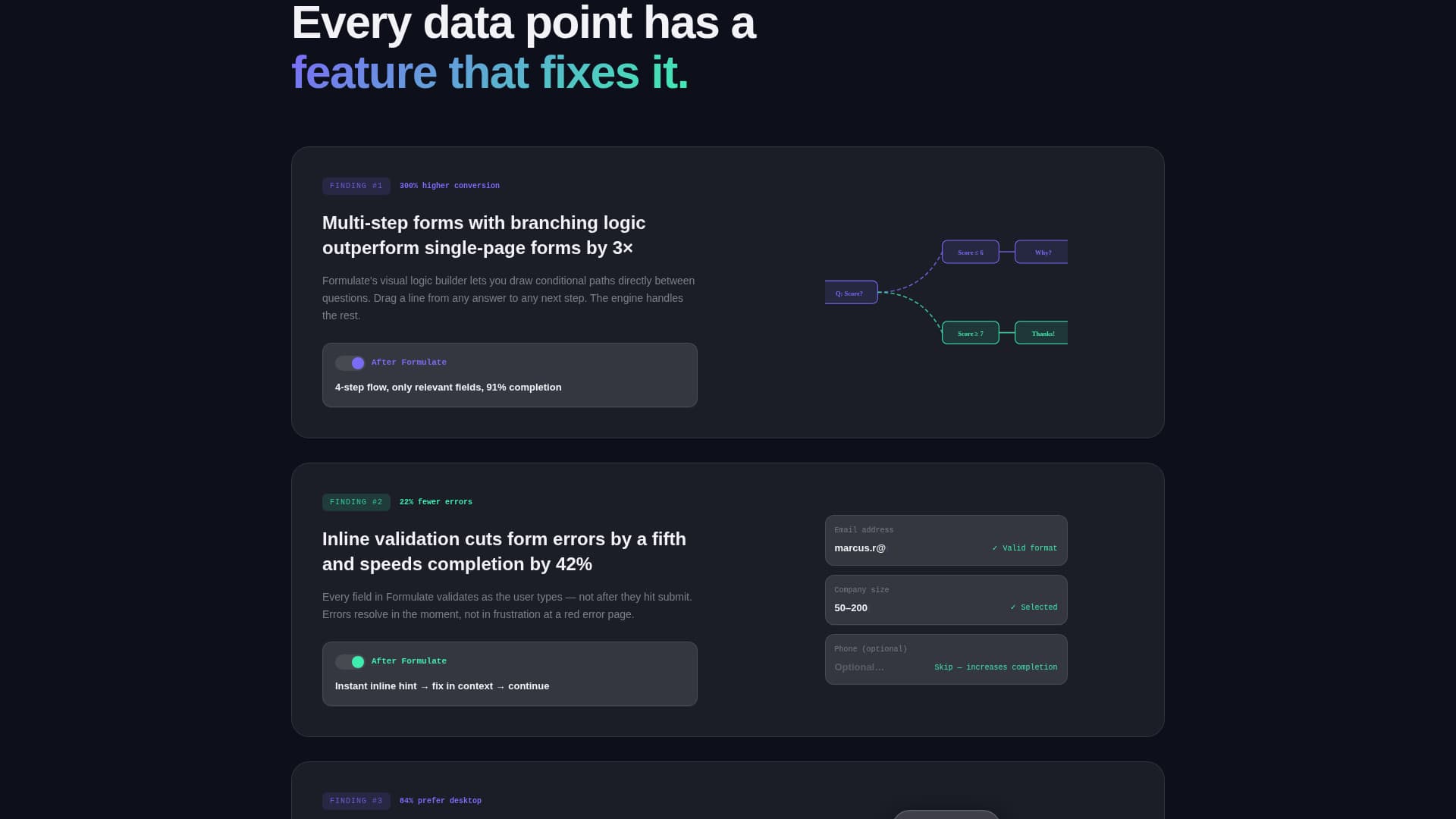Image resolution: width=1456 pixels, height=819 pixels.
Task: Click the Skip — increases completion link
Action: coord(996,667)
